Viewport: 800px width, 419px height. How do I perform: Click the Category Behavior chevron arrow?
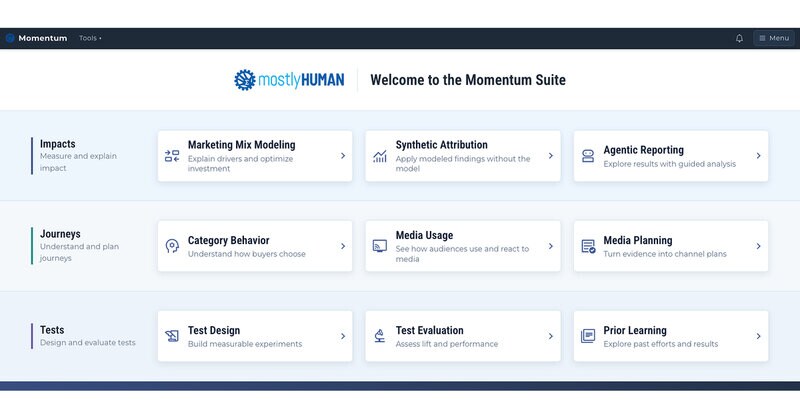click(x=343, y=246)
